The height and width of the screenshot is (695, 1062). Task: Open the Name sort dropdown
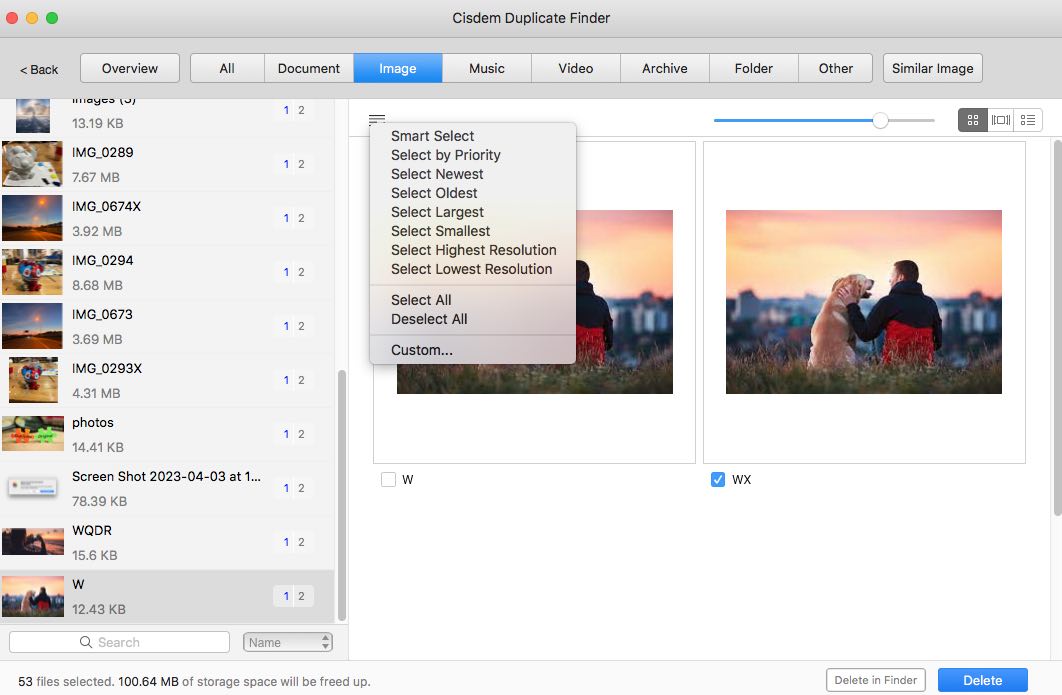tap(288, 641)
